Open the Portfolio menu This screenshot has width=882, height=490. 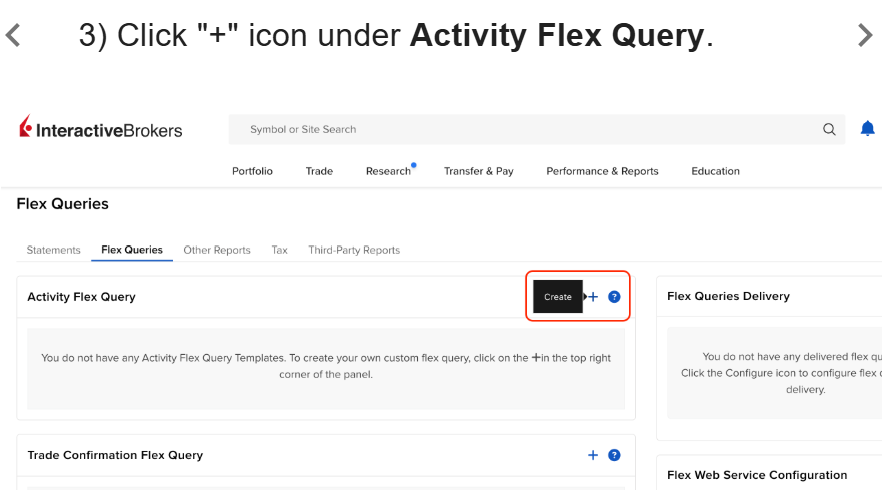(x=253, y=171)
